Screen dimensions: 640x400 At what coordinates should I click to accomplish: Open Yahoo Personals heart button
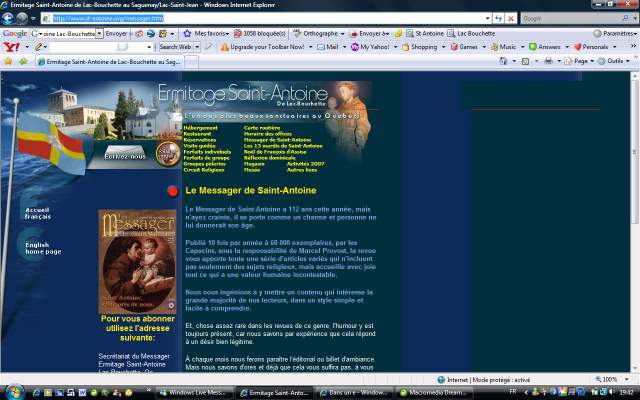pyautogui.click(x=589, y=47)
